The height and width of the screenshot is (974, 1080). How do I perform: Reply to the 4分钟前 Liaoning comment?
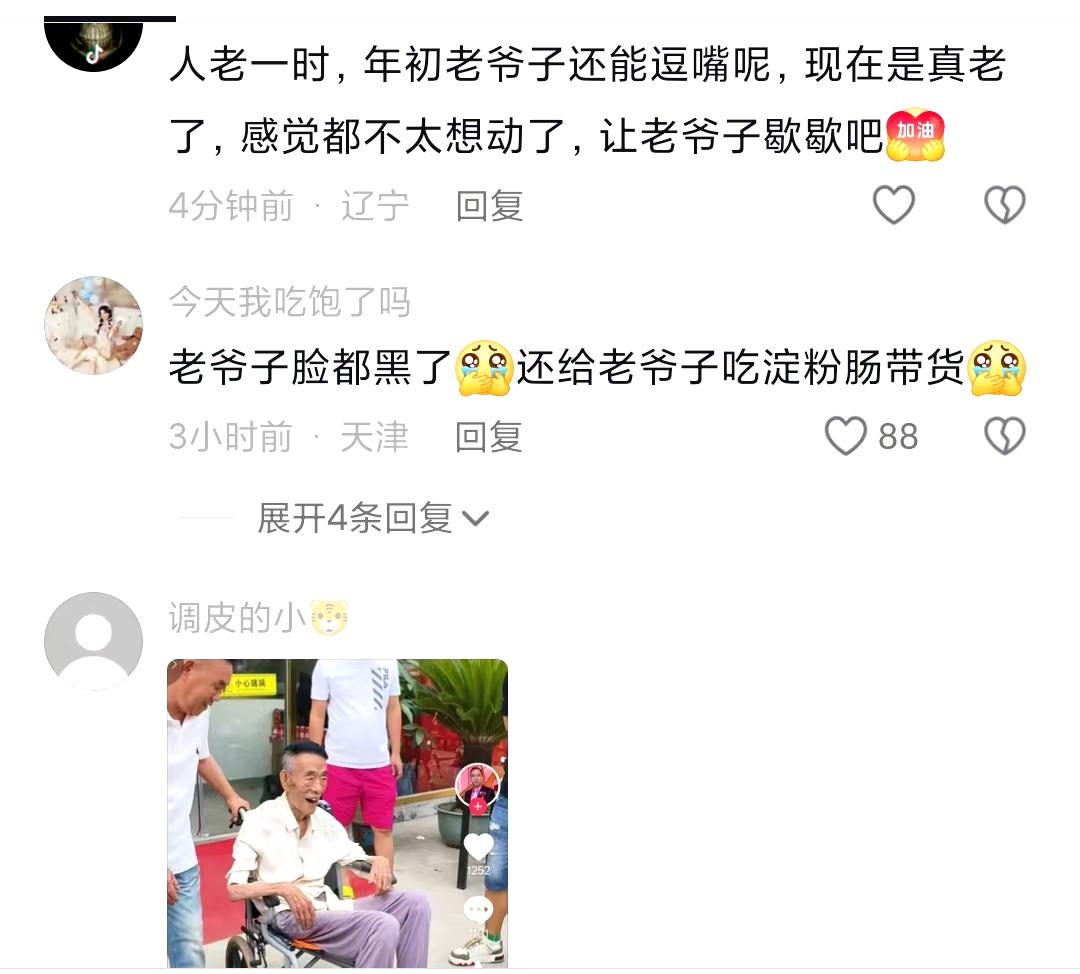[489, 206]
